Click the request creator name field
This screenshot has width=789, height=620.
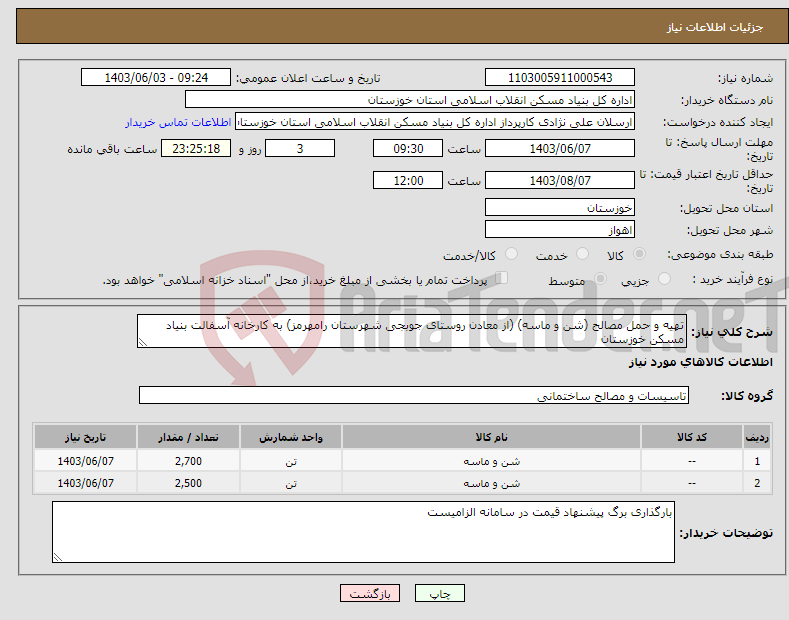(435, 122)
